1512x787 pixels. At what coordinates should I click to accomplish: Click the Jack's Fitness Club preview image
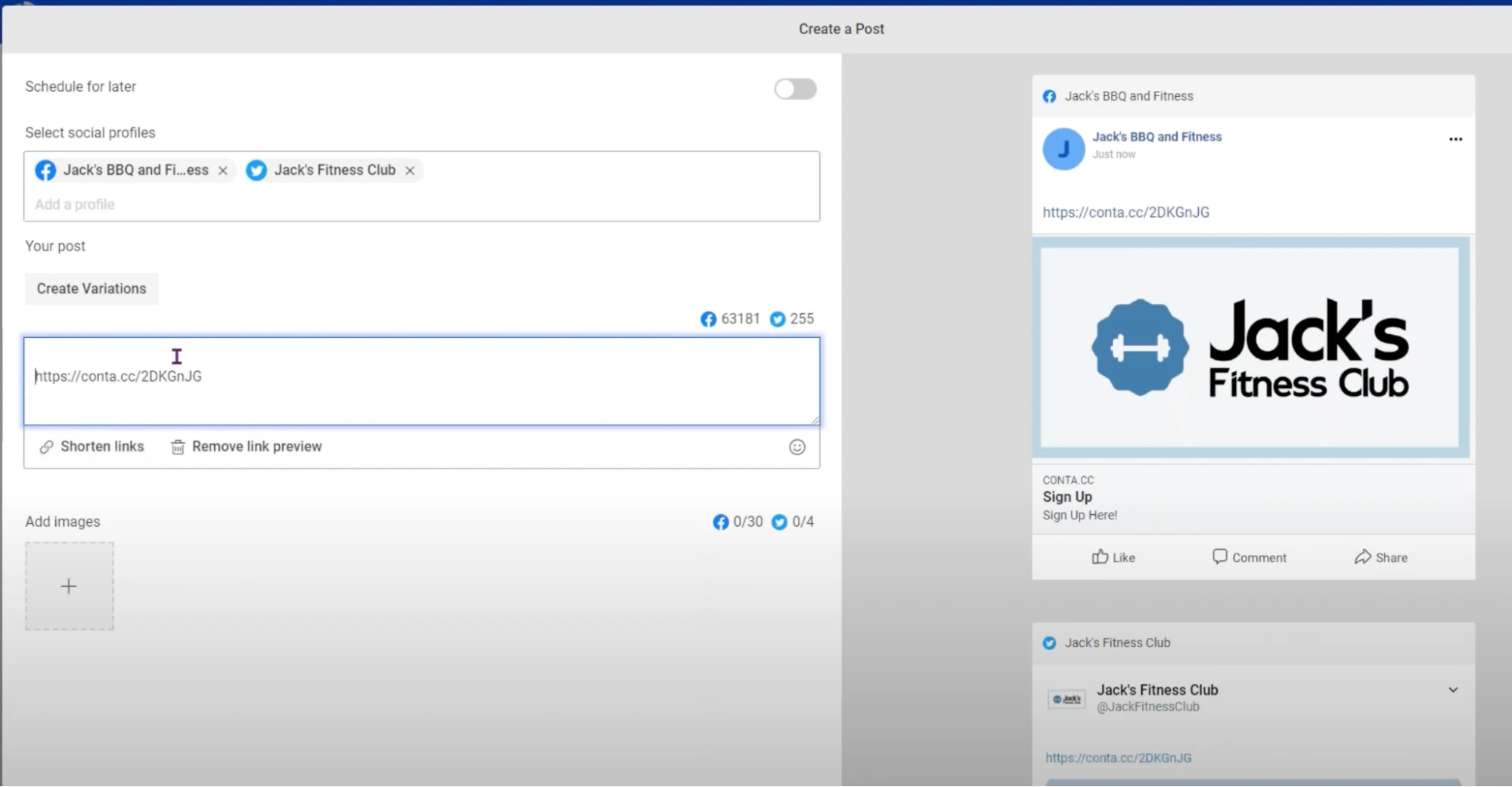click(1250, 348)
